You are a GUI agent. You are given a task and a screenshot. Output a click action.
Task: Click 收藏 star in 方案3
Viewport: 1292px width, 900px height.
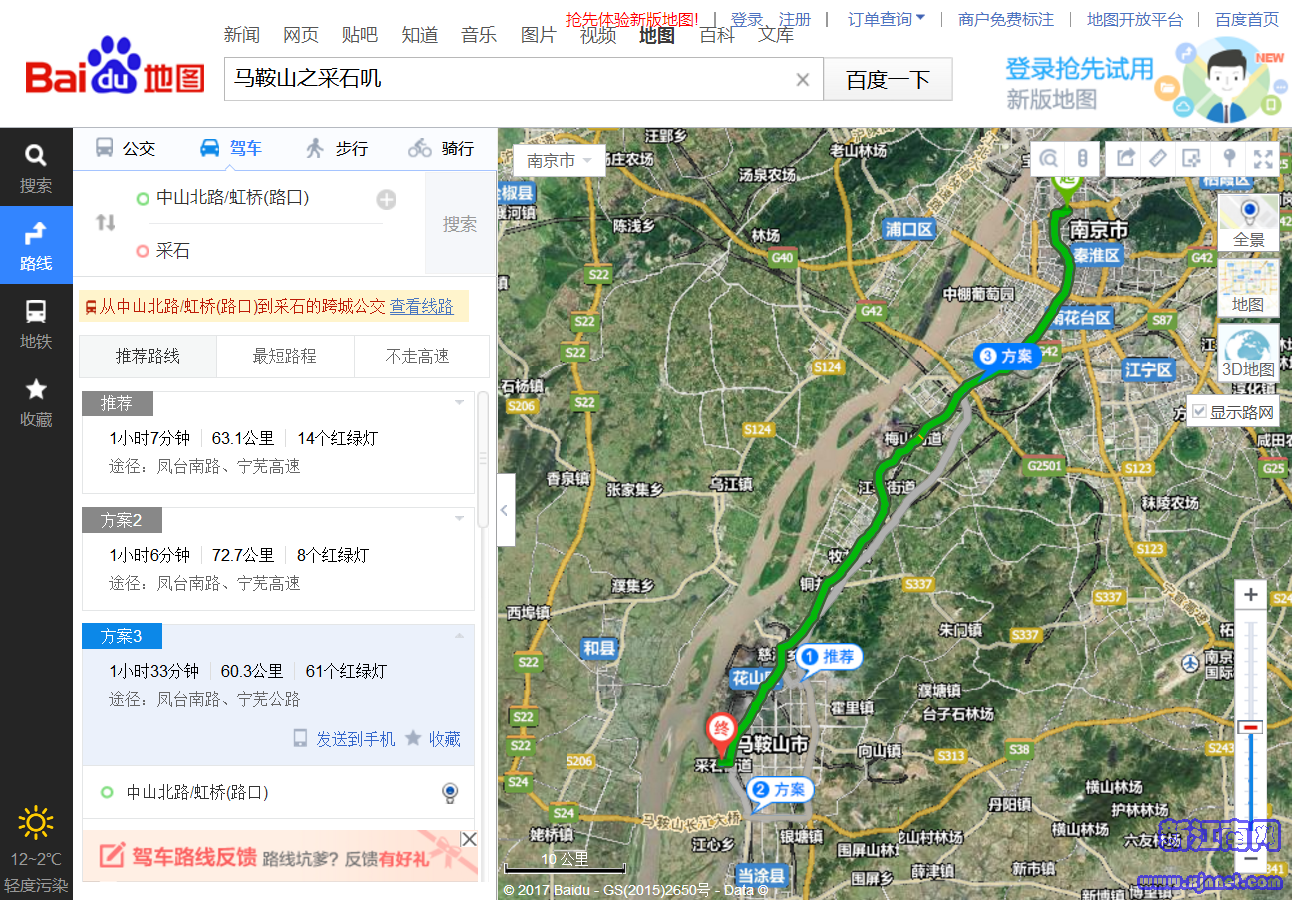[x=433, y=739]
